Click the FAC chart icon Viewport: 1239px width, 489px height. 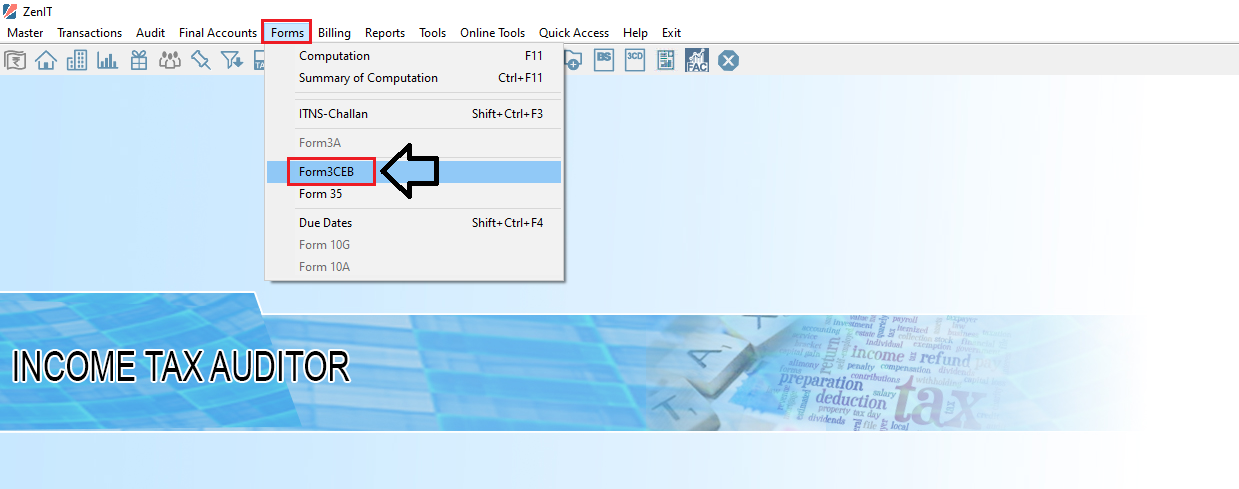(x=697, y=61)
